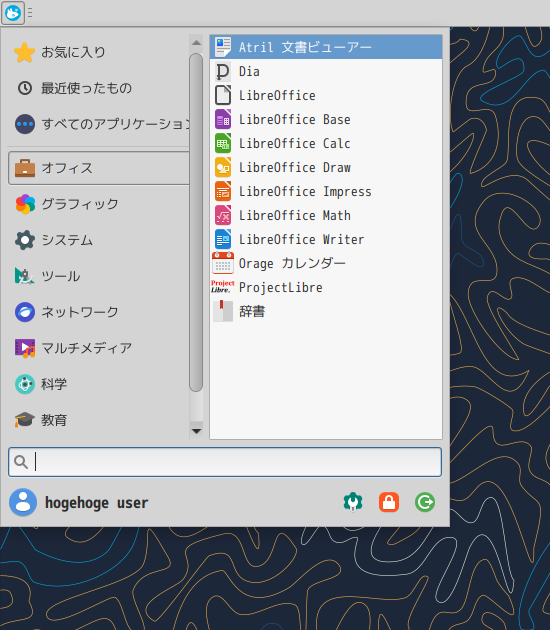Click the yellow LibreOffice Draw icon
The height and width of the screenshot is (630, 550).
click(x=223, y=167)
